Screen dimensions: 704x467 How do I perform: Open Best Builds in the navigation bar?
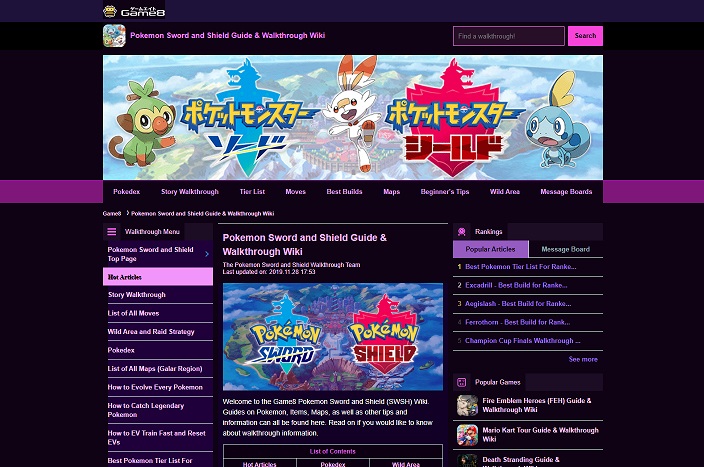coord(344,192)
